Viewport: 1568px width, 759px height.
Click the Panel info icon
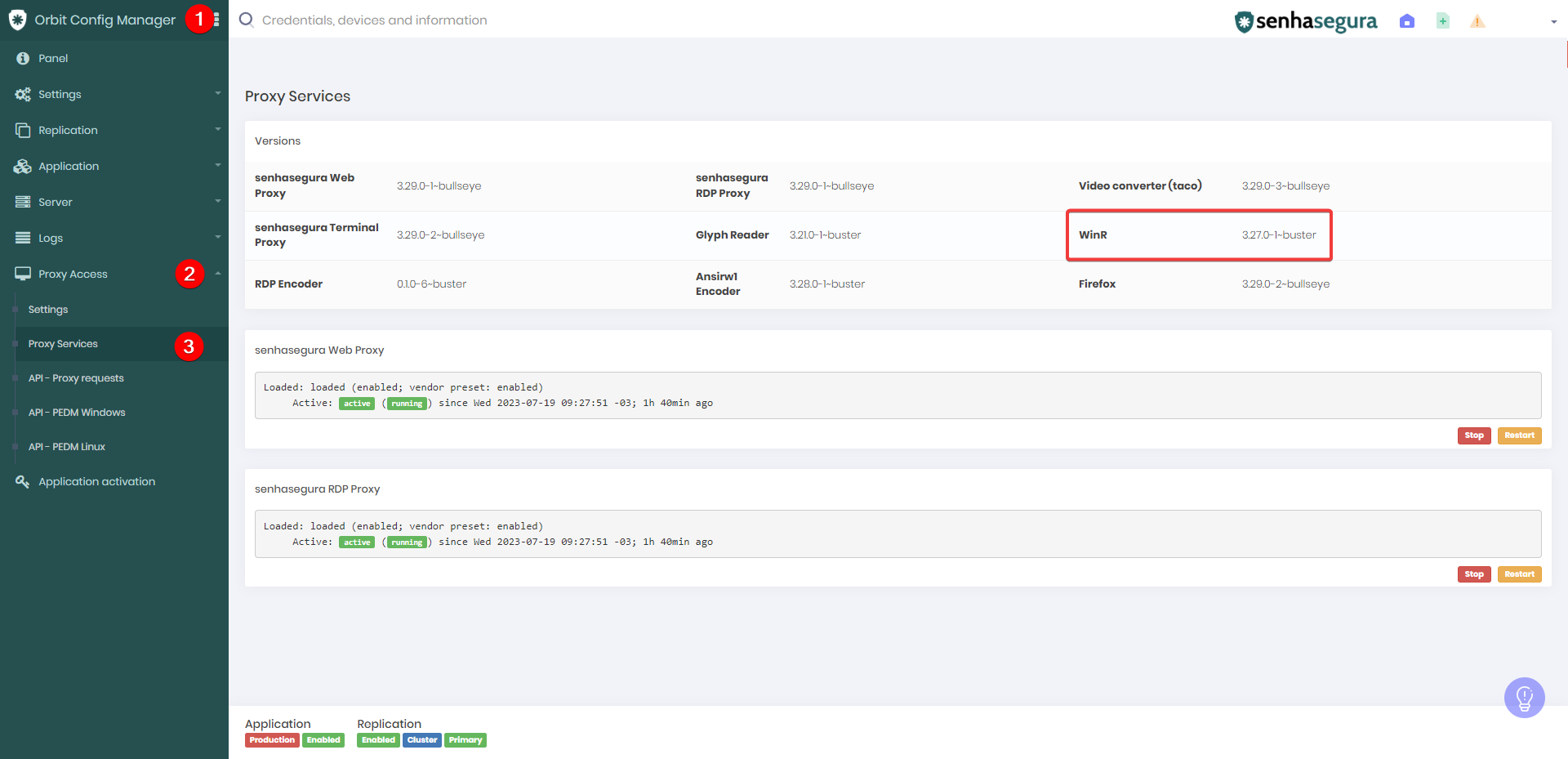[x=23, y=58]
